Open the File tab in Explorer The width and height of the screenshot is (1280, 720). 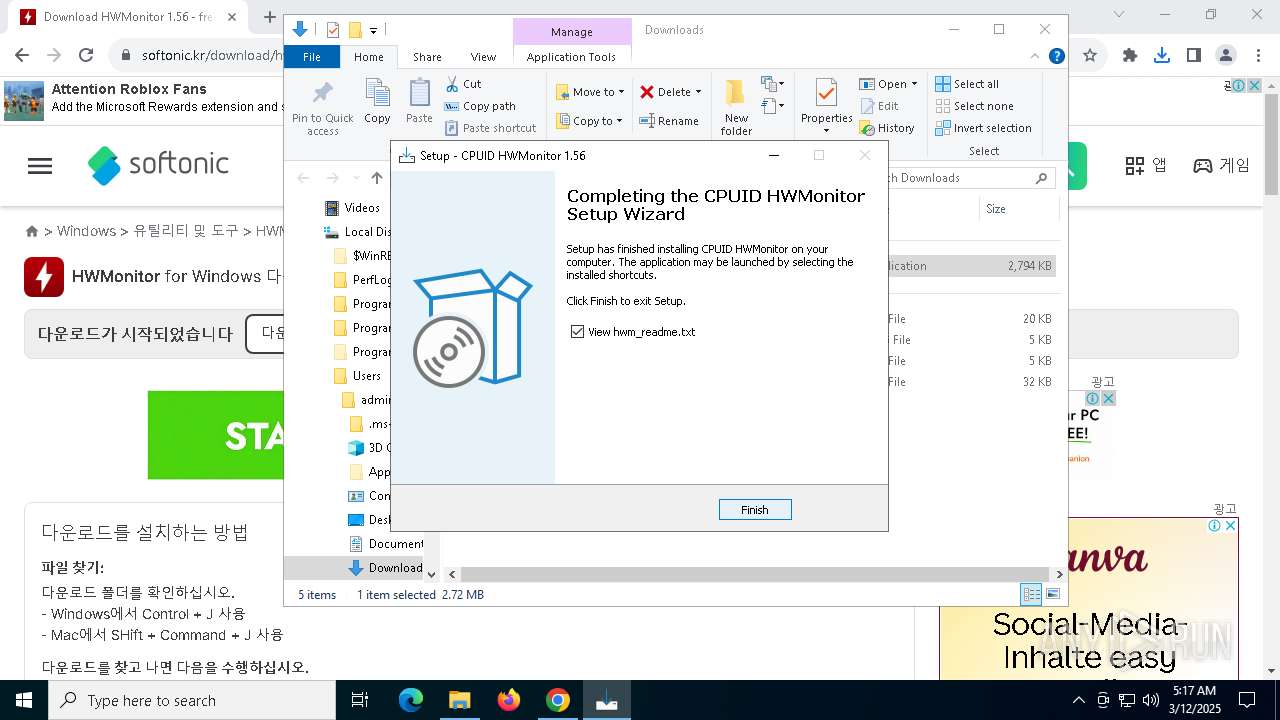pyautogui.click(x=312, y=57)
